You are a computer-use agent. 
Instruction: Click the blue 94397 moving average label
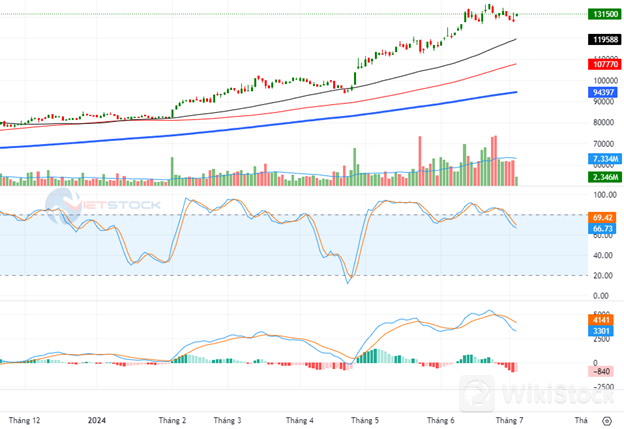603,92
